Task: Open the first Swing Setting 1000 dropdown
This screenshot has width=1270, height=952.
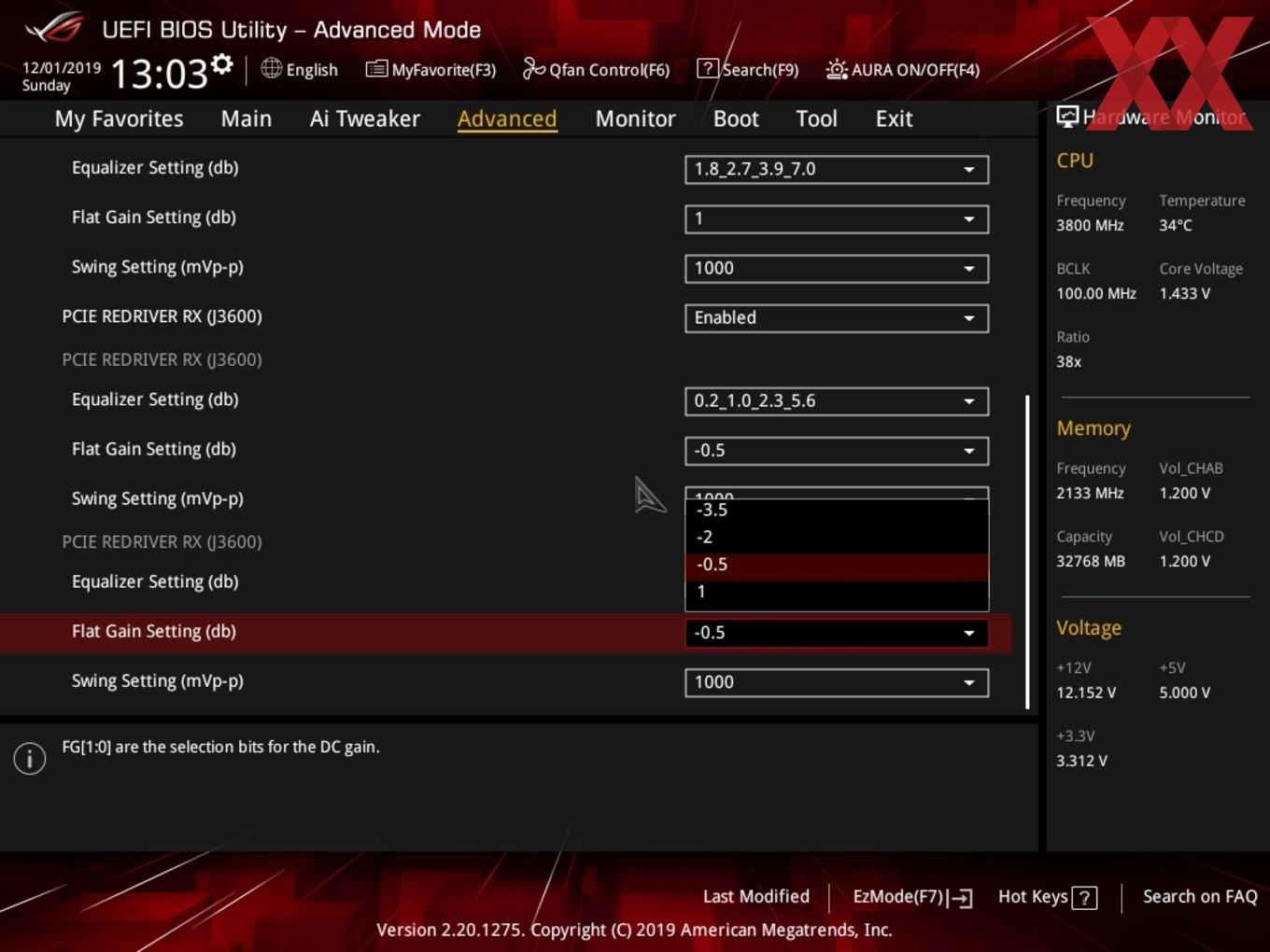Action: (x=837, y=268)
